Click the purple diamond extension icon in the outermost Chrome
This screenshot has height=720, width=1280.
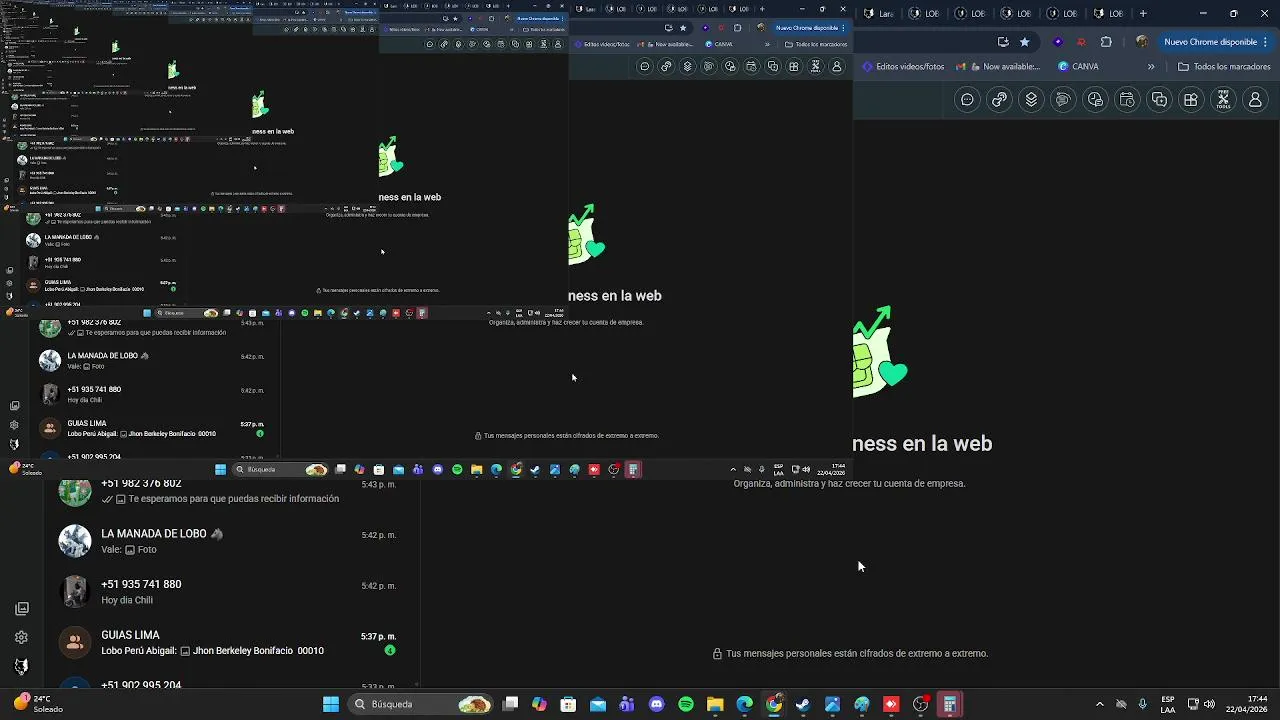point(1058,42)
